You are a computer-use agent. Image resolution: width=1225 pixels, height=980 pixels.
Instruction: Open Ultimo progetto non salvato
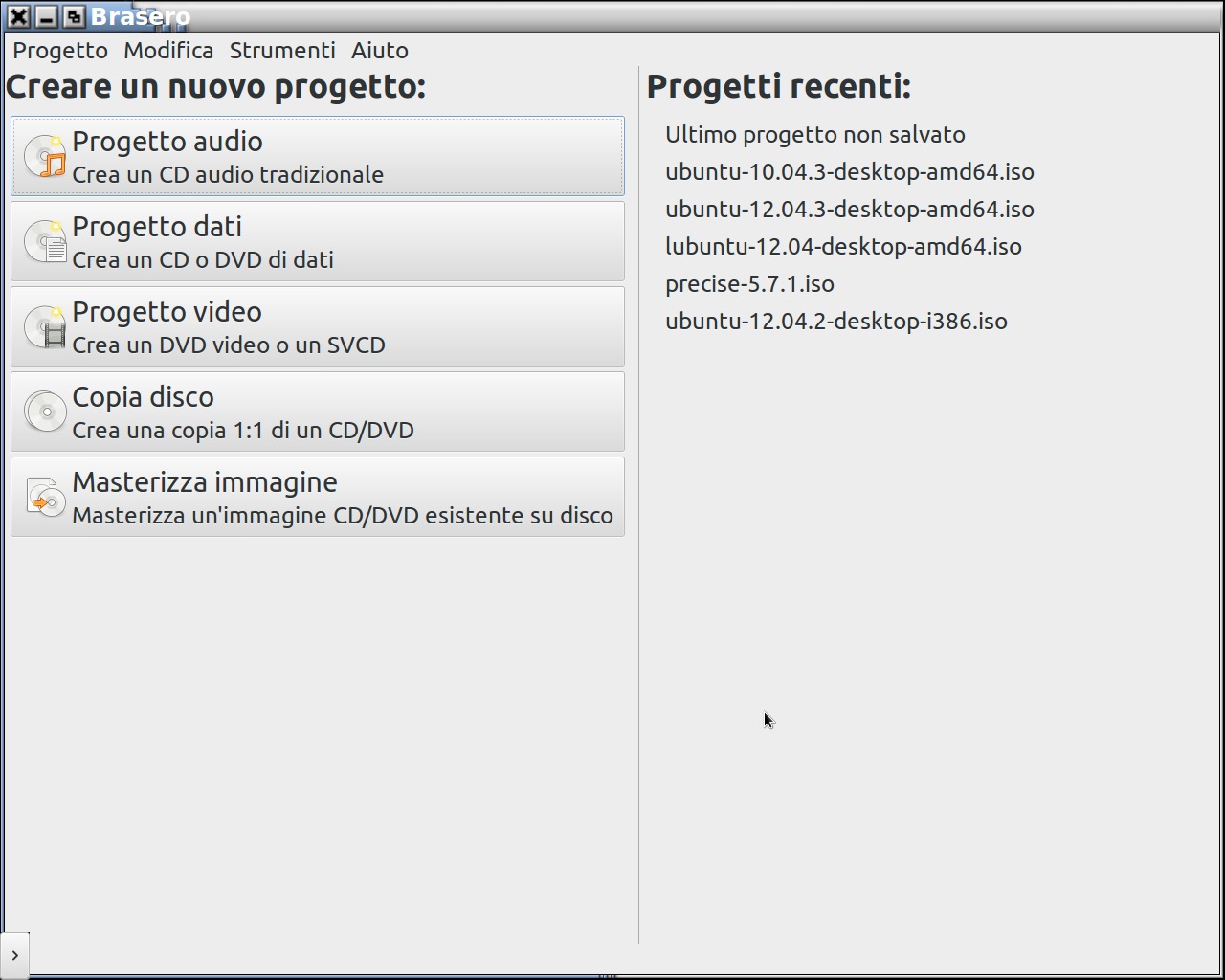click(x=815, y=135)
